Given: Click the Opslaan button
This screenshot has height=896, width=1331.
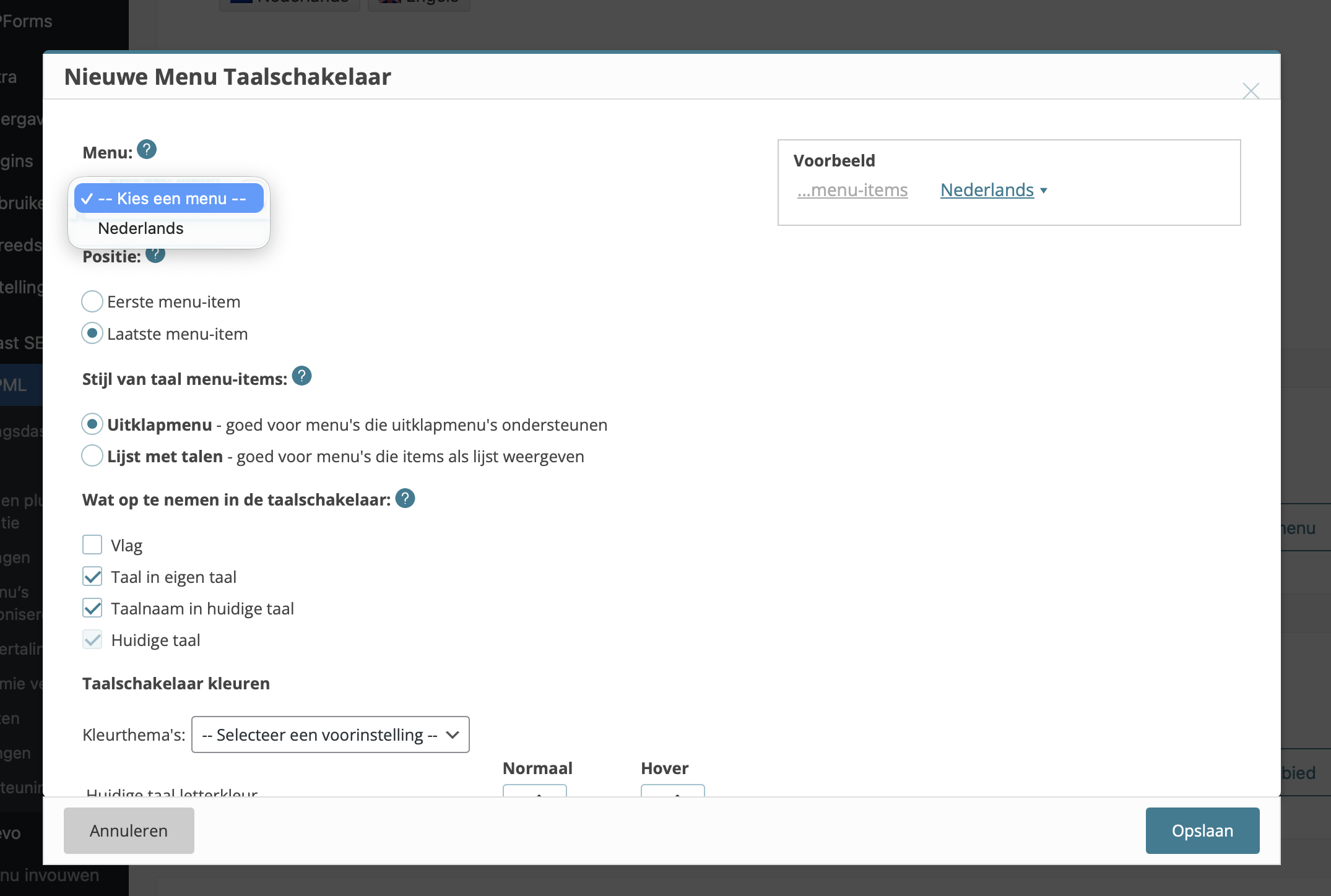Looking at the screenshot, I should point(1202,830).
